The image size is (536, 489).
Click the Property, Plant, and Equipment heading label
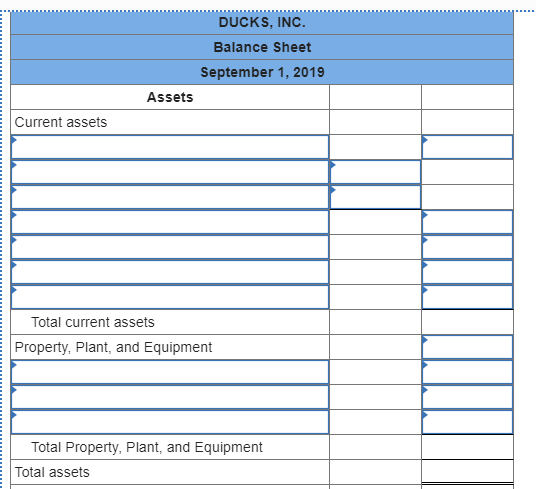113,347
